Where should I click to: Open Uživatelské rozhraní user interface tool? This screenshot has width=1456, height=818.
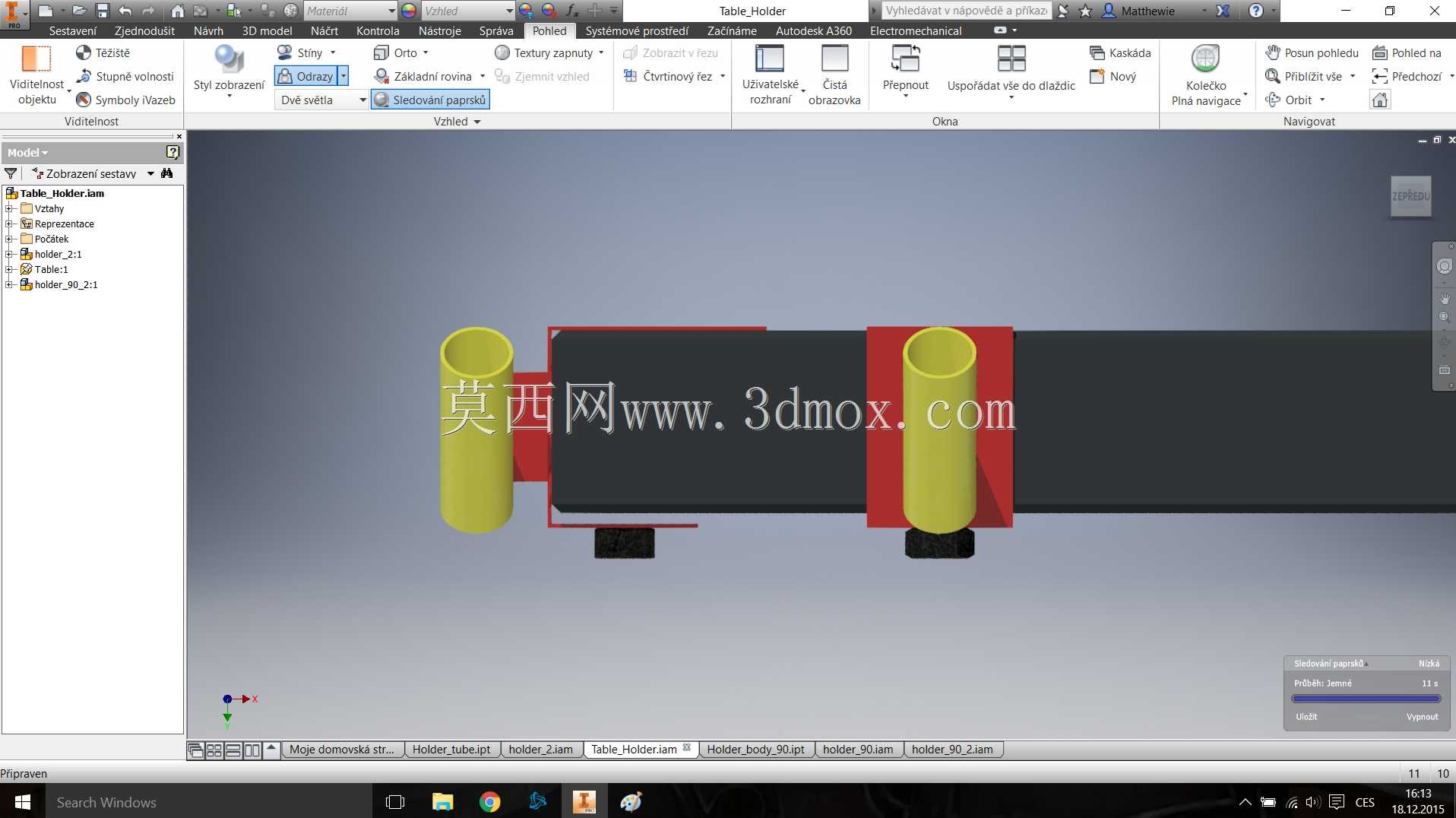771,75
